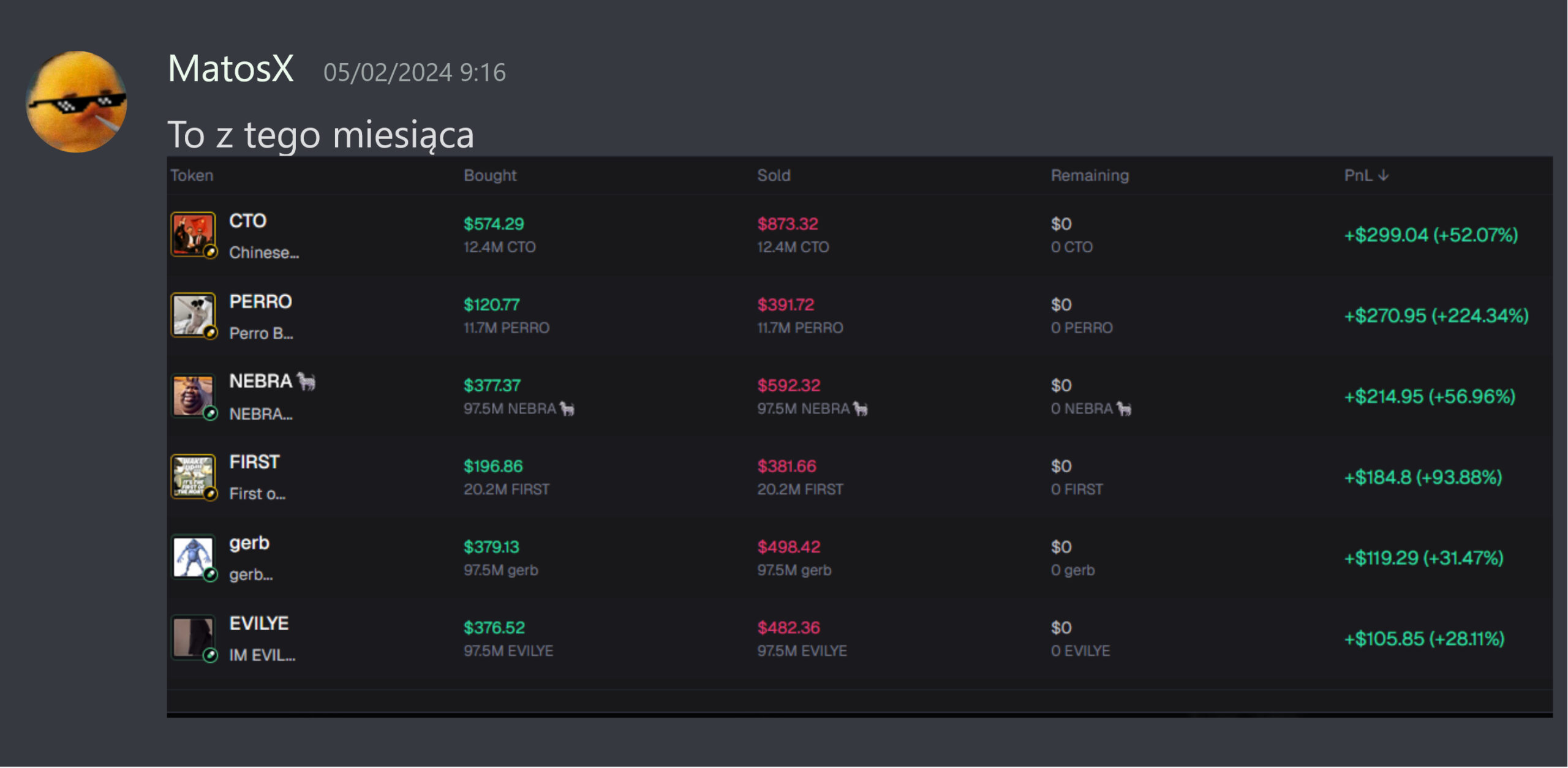Click the "To z tego miesiąca" message text
Screen dimensions: 1568x768
[321, 135]
